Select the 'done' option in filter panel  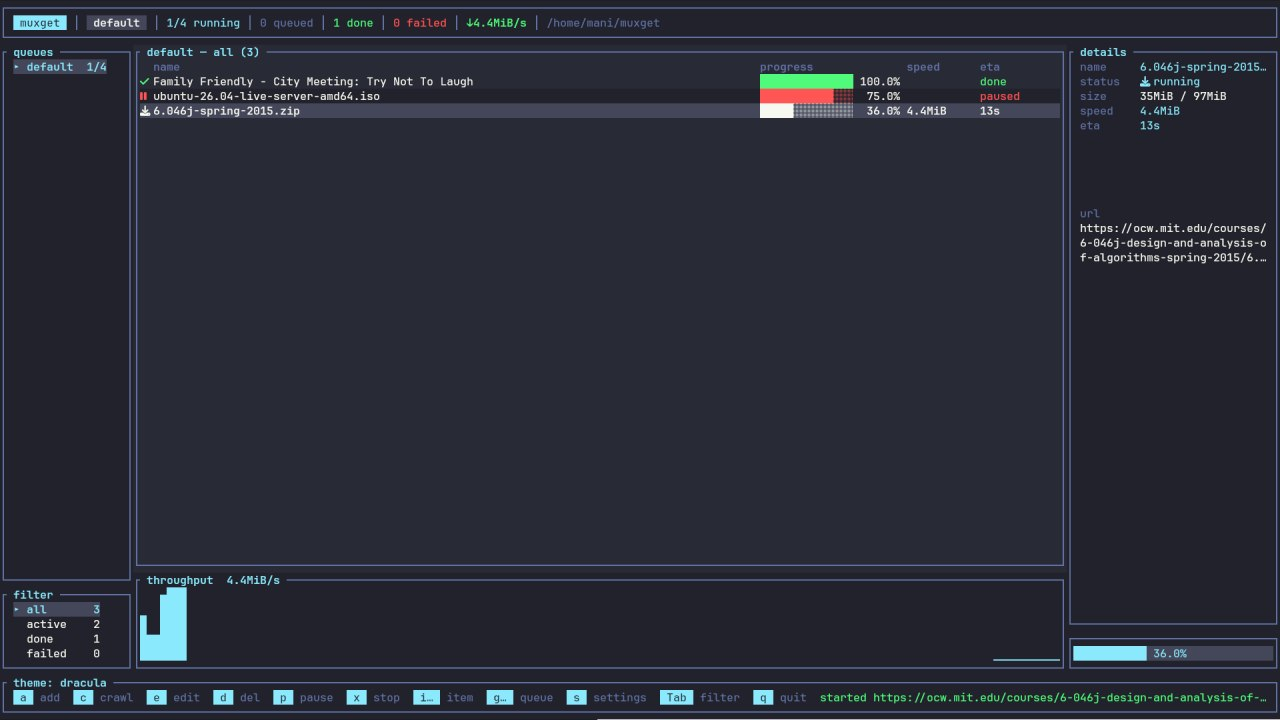tap(57, 640)
